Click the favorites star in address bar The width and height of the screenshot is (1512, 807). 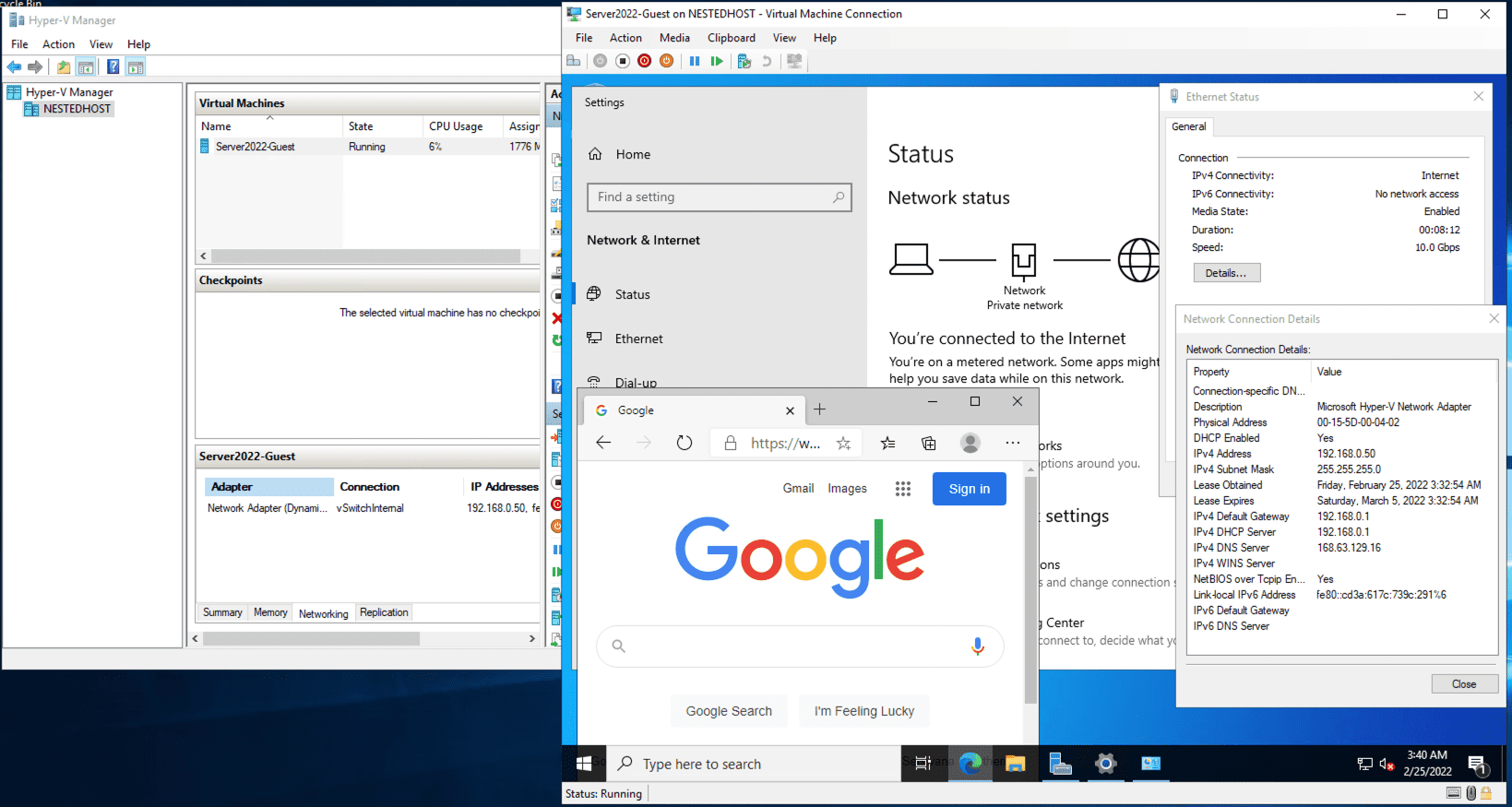[x=843, y=444]
